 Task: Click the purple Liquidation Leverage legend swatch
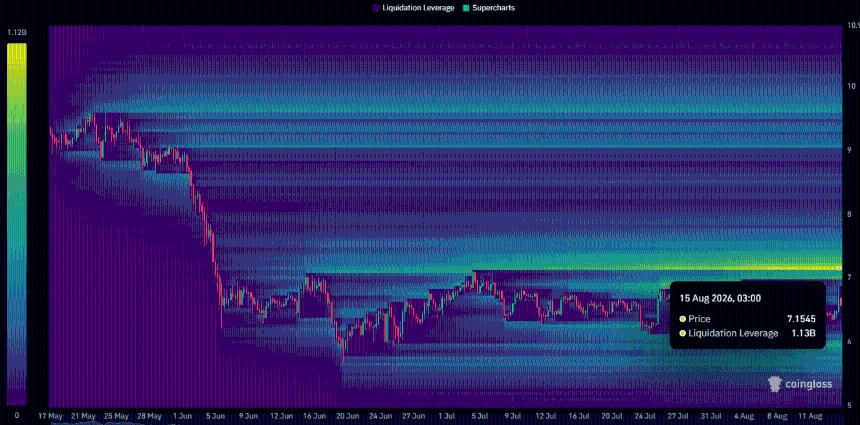[x=376, y=8]
